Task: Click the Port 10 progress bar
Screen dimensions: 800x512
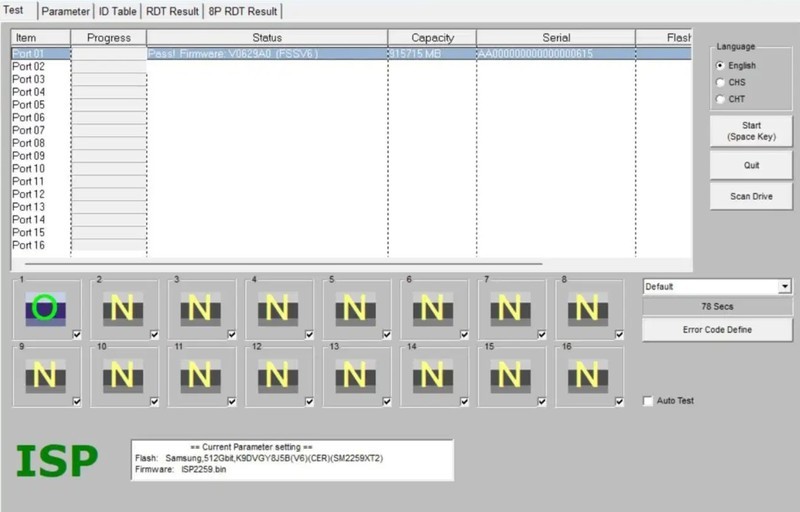Action: point(109,168)
